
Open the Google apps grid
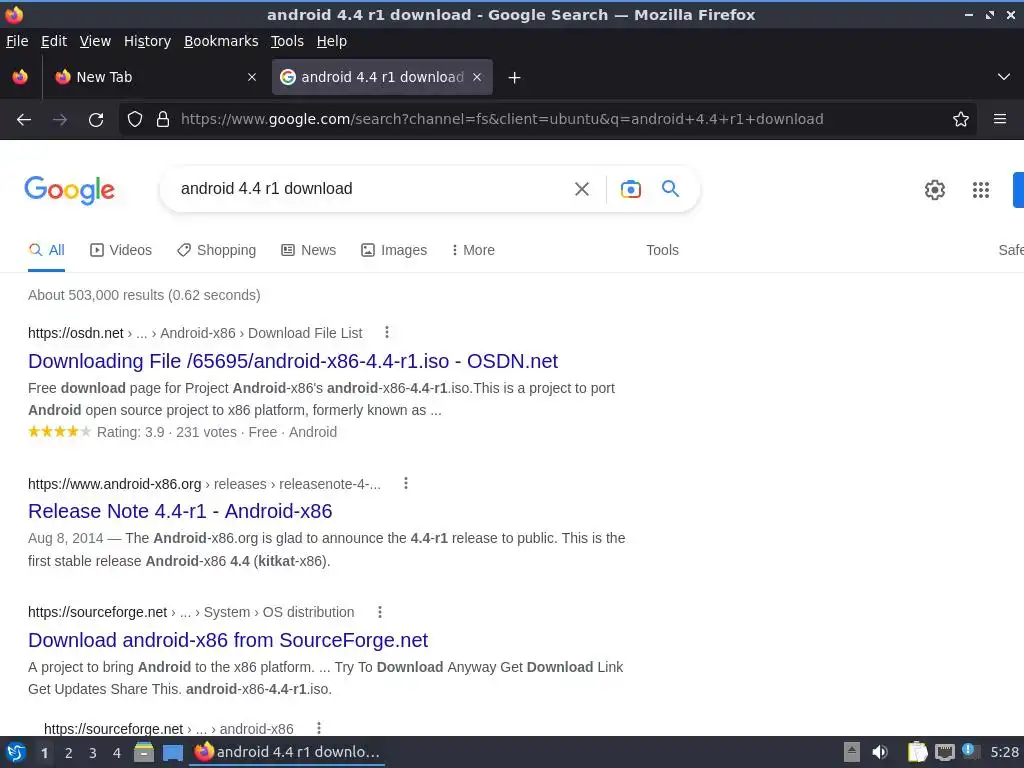tap(981, 189)
